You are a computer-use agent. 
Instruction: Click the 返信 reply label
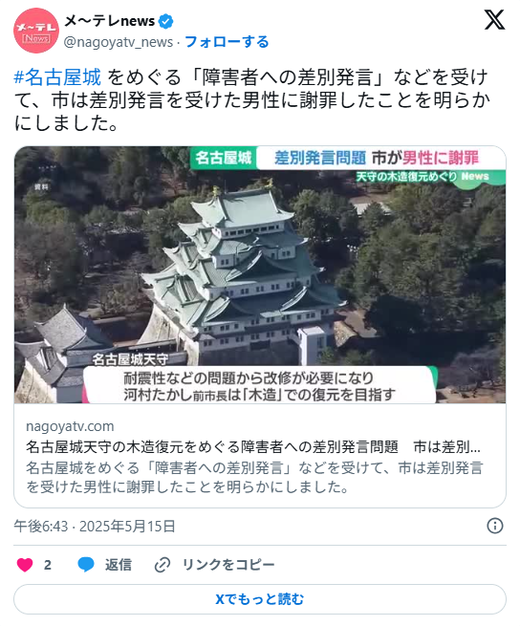tap(118, 565)
